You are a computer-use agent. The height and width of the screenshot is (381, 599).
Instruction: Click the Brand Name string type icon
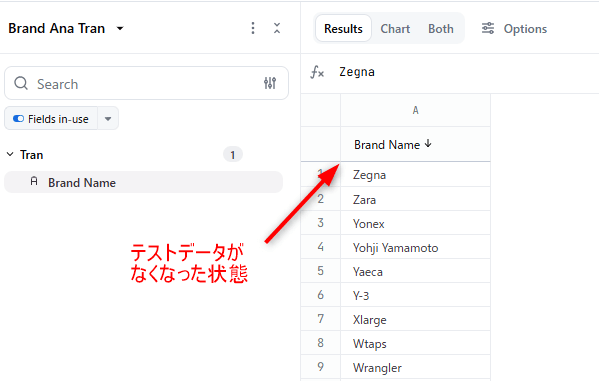(34, 181)
